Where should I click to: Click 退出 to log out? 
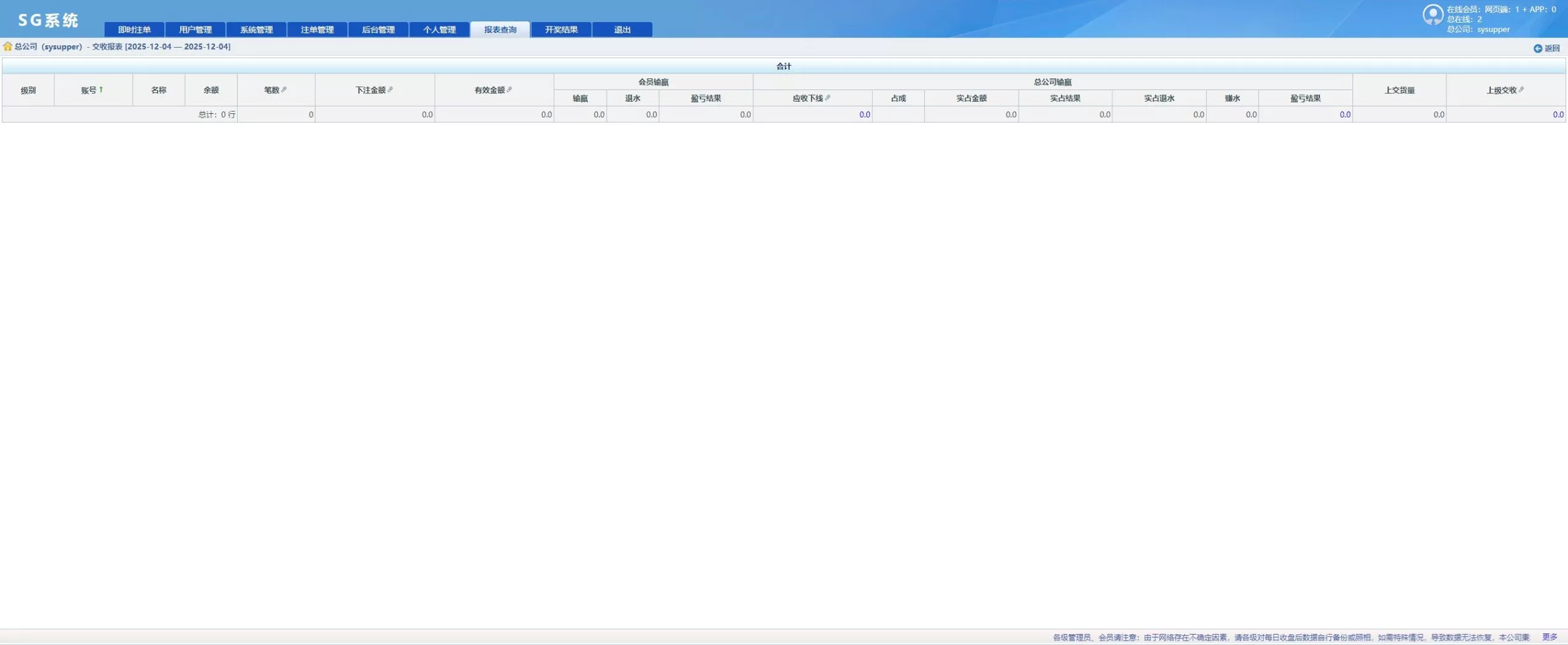click(622, 29)
